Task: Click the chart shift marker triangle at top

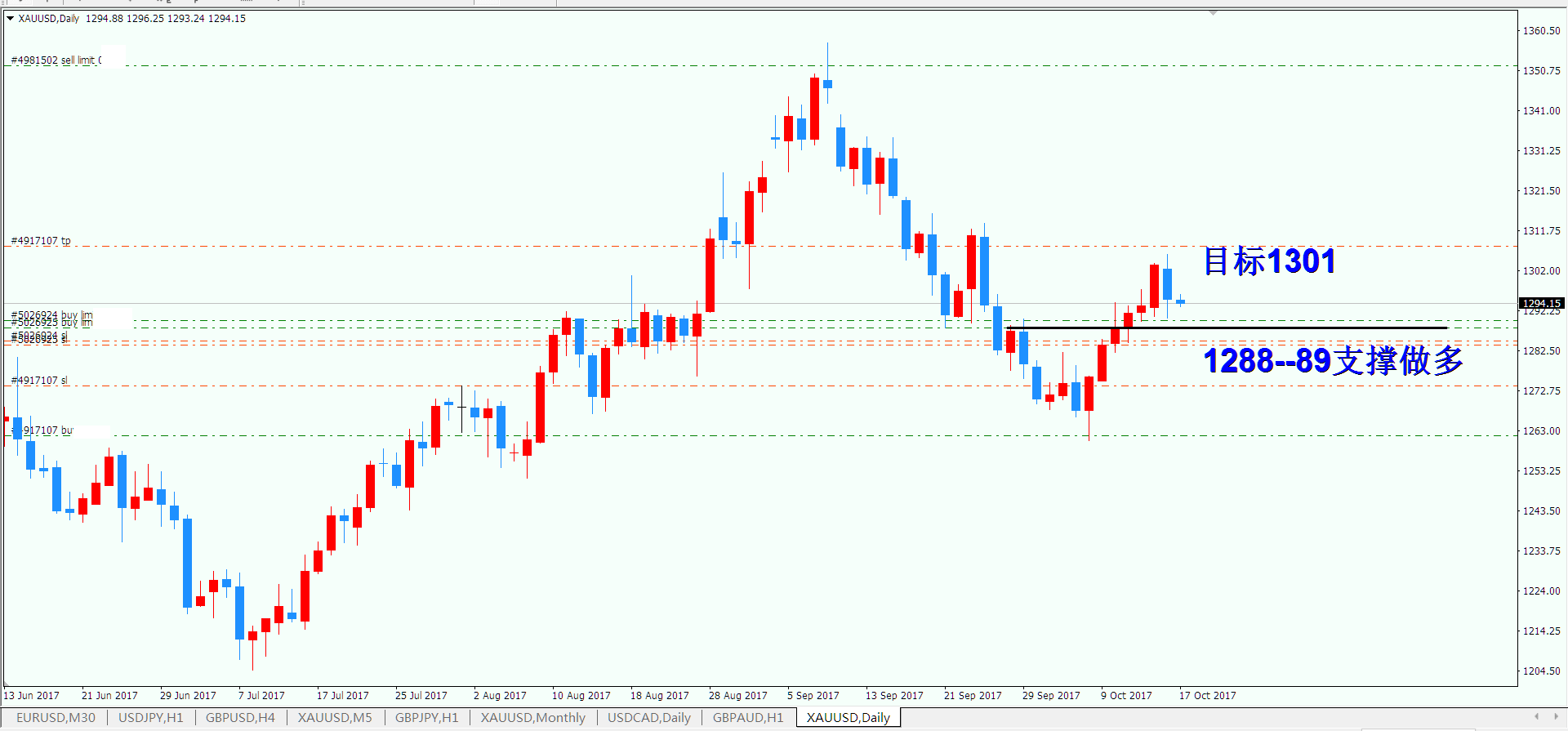Action: pos(1213,13)
